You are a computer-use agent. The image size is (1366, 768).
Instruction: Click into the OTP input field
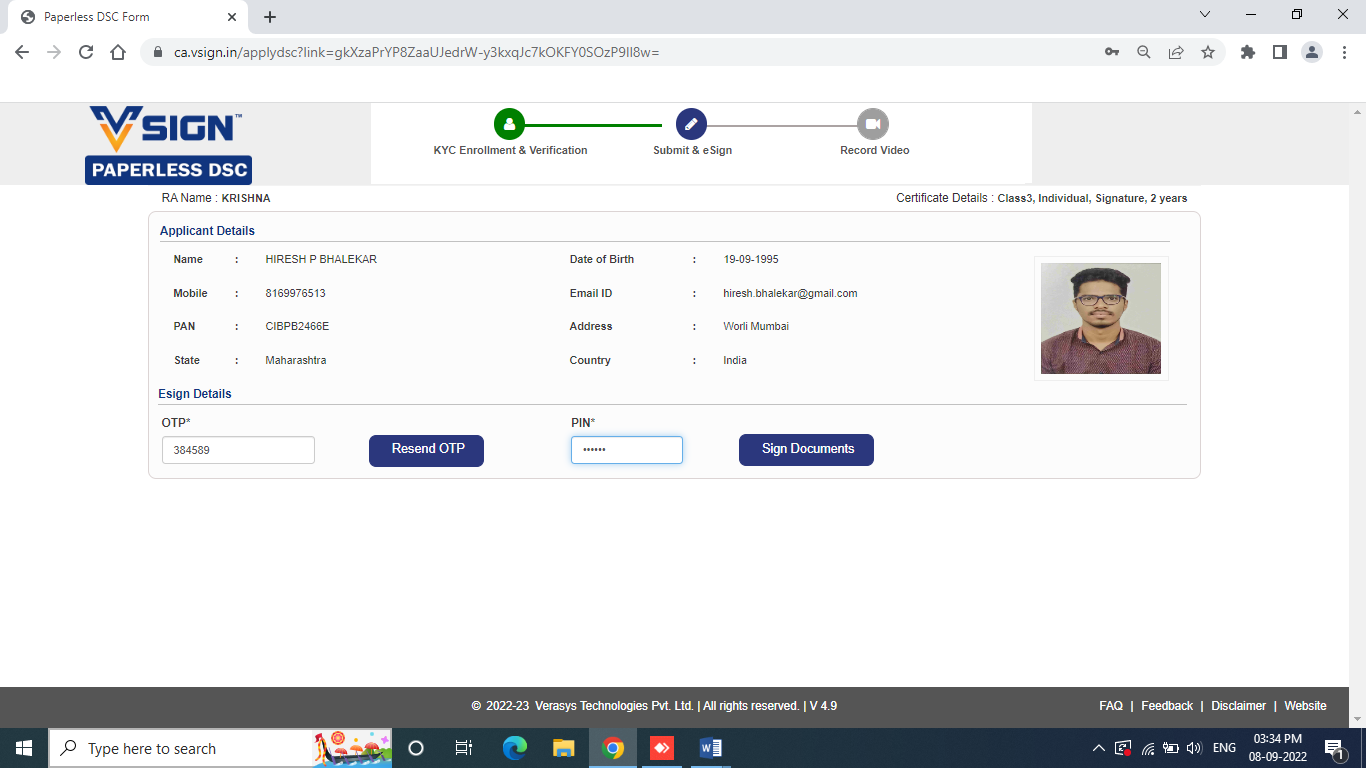pyautogui.click(x=238, y=450)
